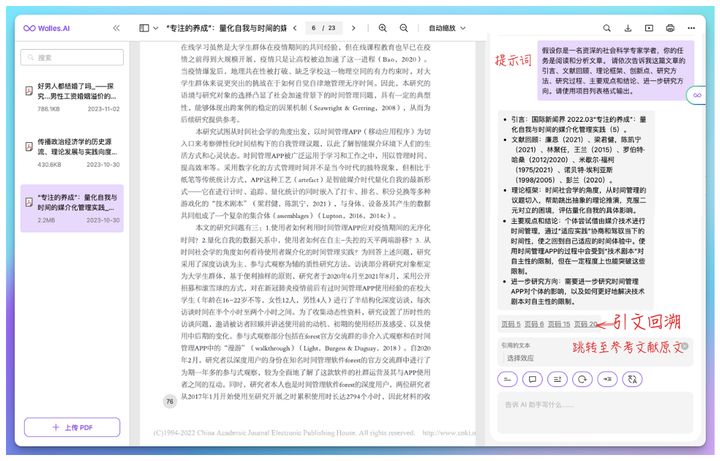
Task: Remove the quoted text with x icon
Action: point(685,346)
